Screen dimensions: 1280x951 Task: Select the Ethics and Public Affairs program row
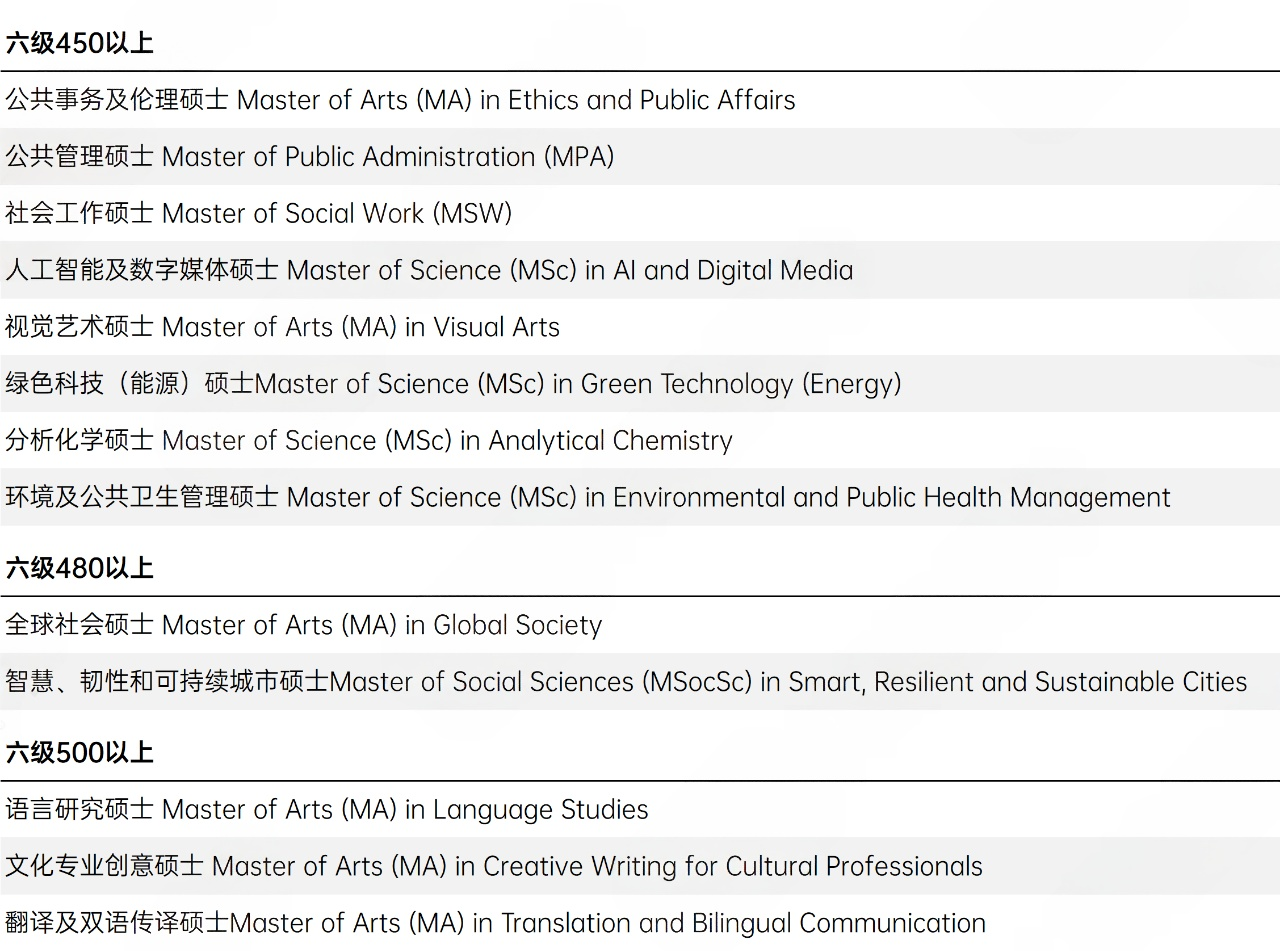(x=400, y=100)
